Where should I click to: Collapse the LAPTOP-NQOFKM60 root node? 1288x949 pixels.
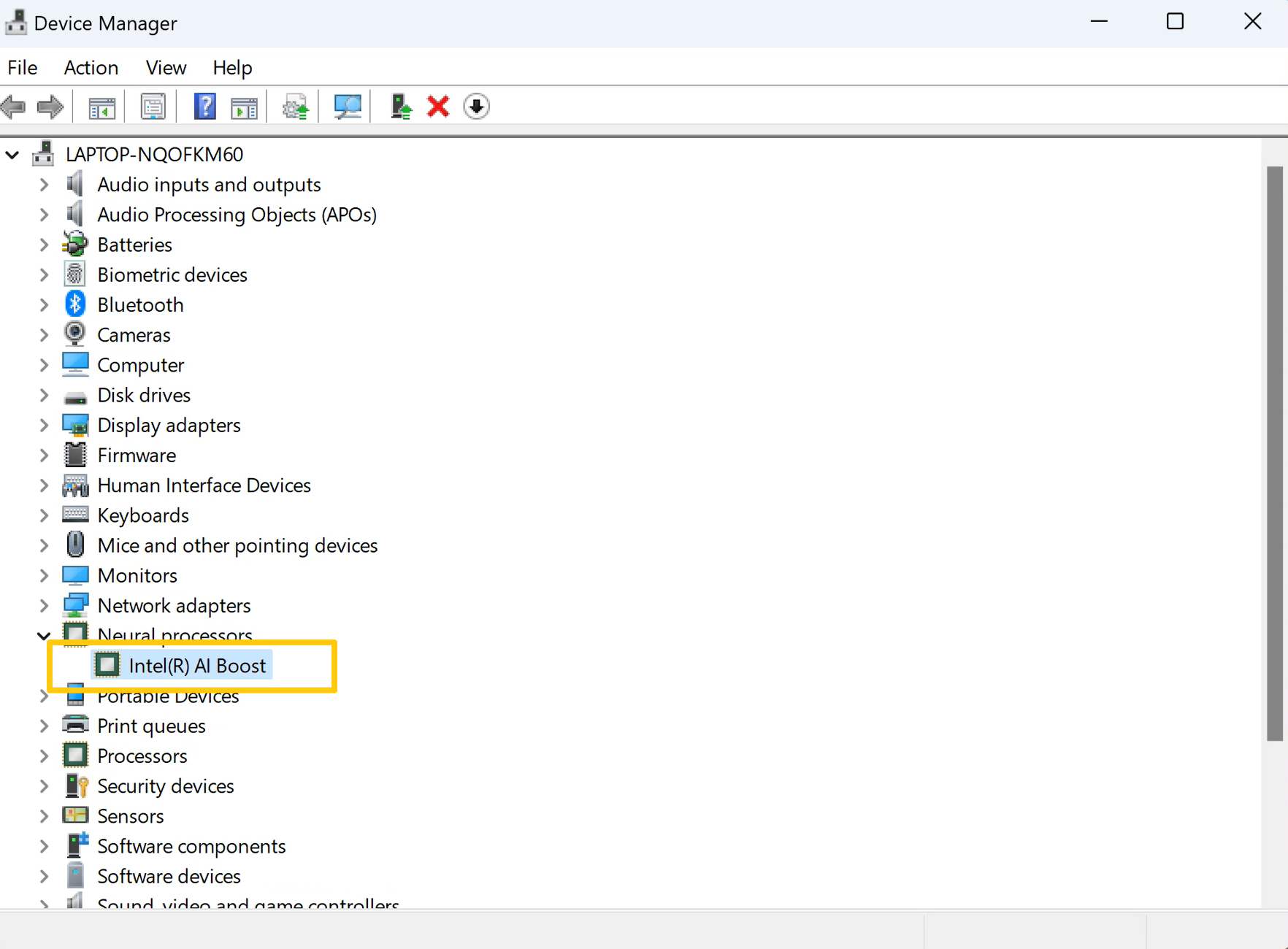coord(12,155)
